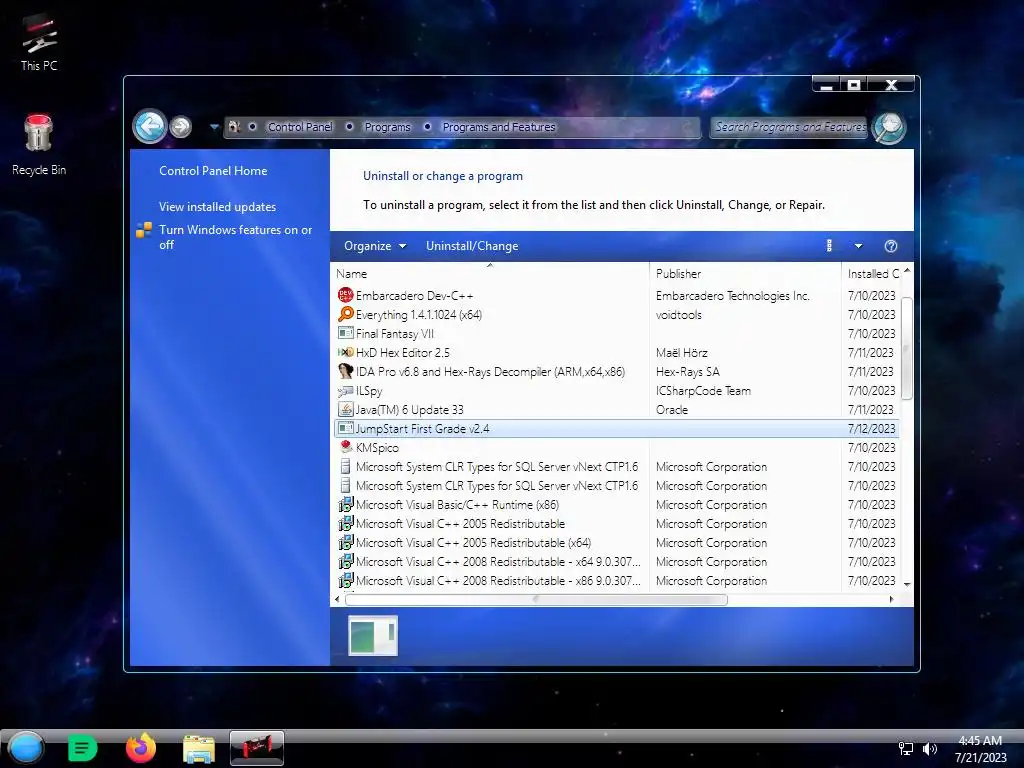This screenshot has height=768, width=1024.
Task: Click the Final Fantasy VII icon
Action: click(345, 333)
